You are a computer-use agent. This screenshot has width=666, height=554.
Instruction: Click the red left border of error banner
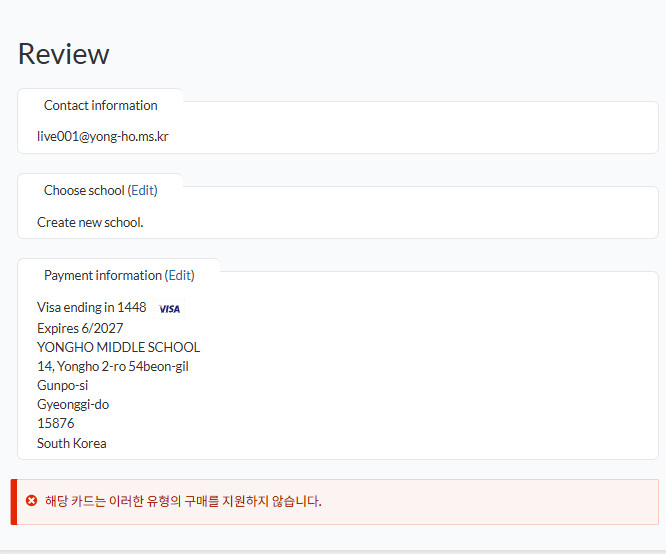(x=14, y=502)
